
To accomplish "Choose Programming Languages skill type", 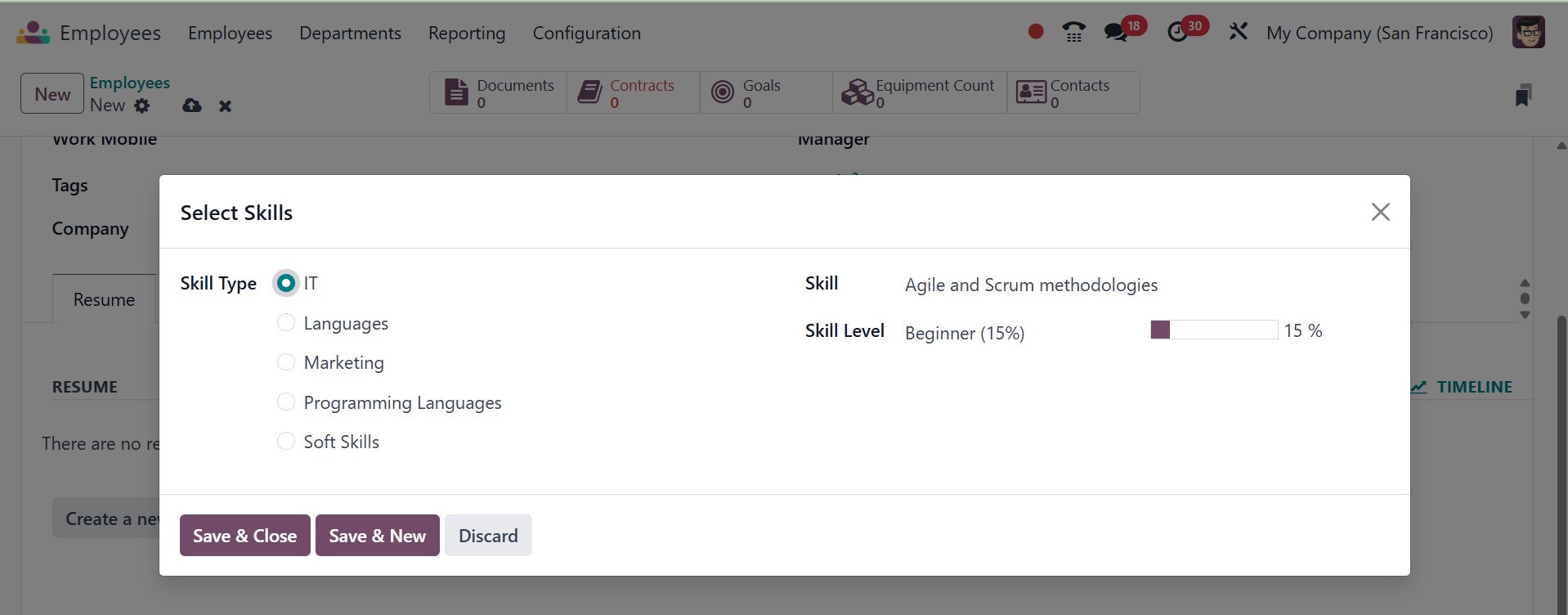I will (286, 402).
